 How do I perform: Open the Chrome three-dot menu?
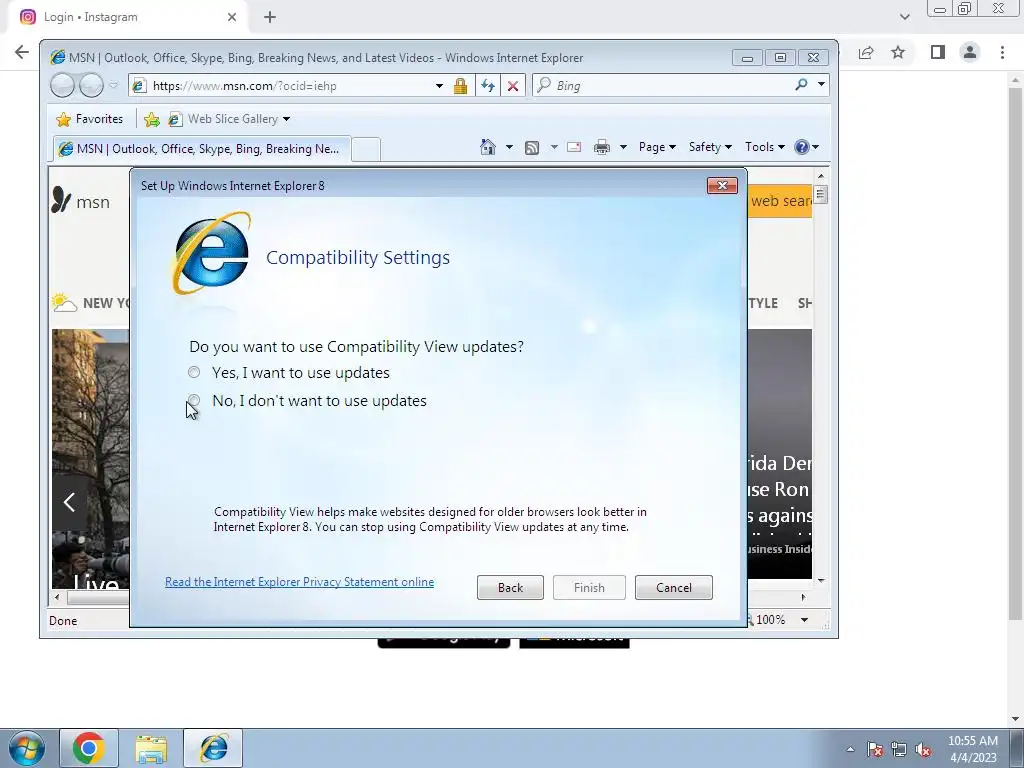1002,52
